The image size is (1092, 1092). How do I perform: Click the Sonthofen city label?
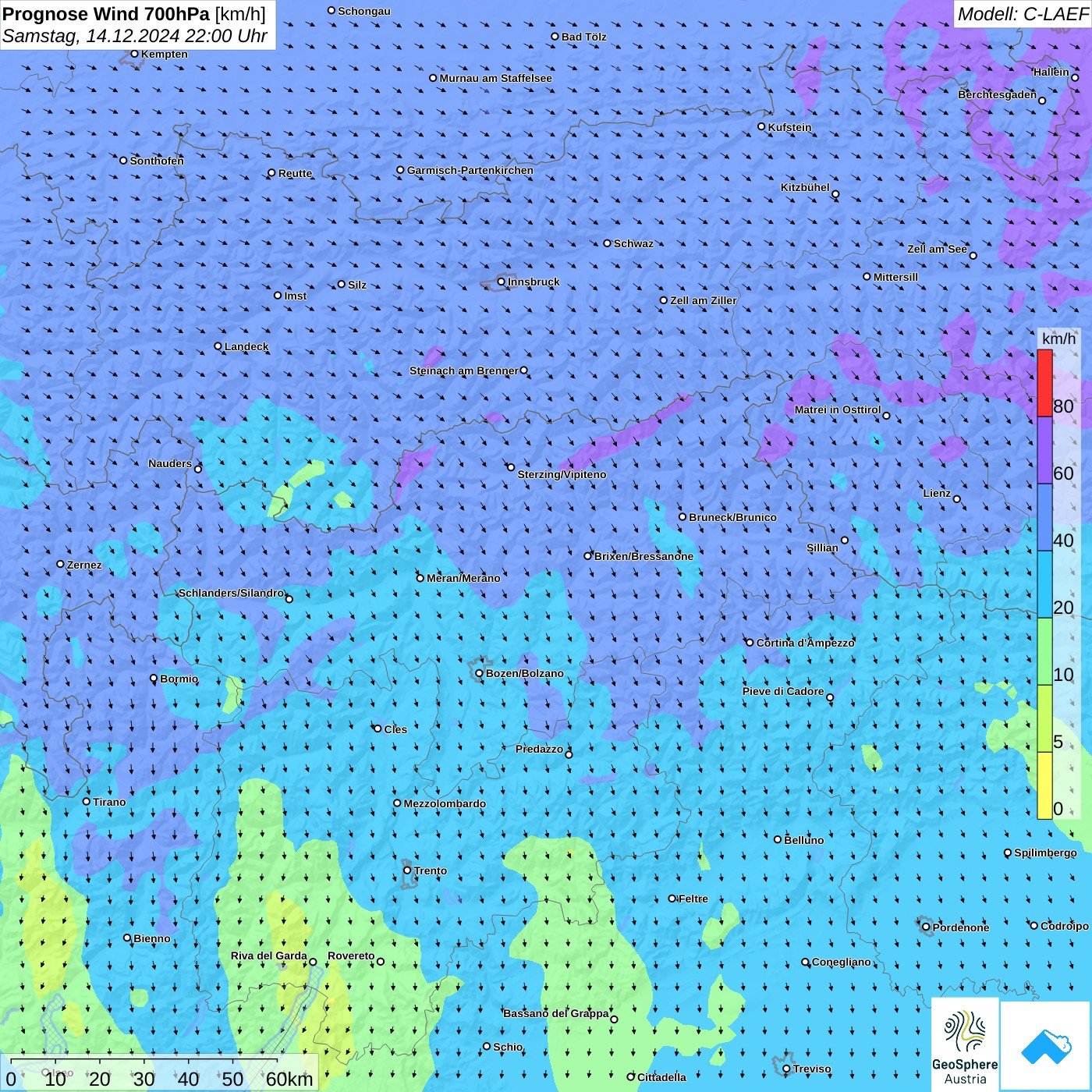click(157, 161)
